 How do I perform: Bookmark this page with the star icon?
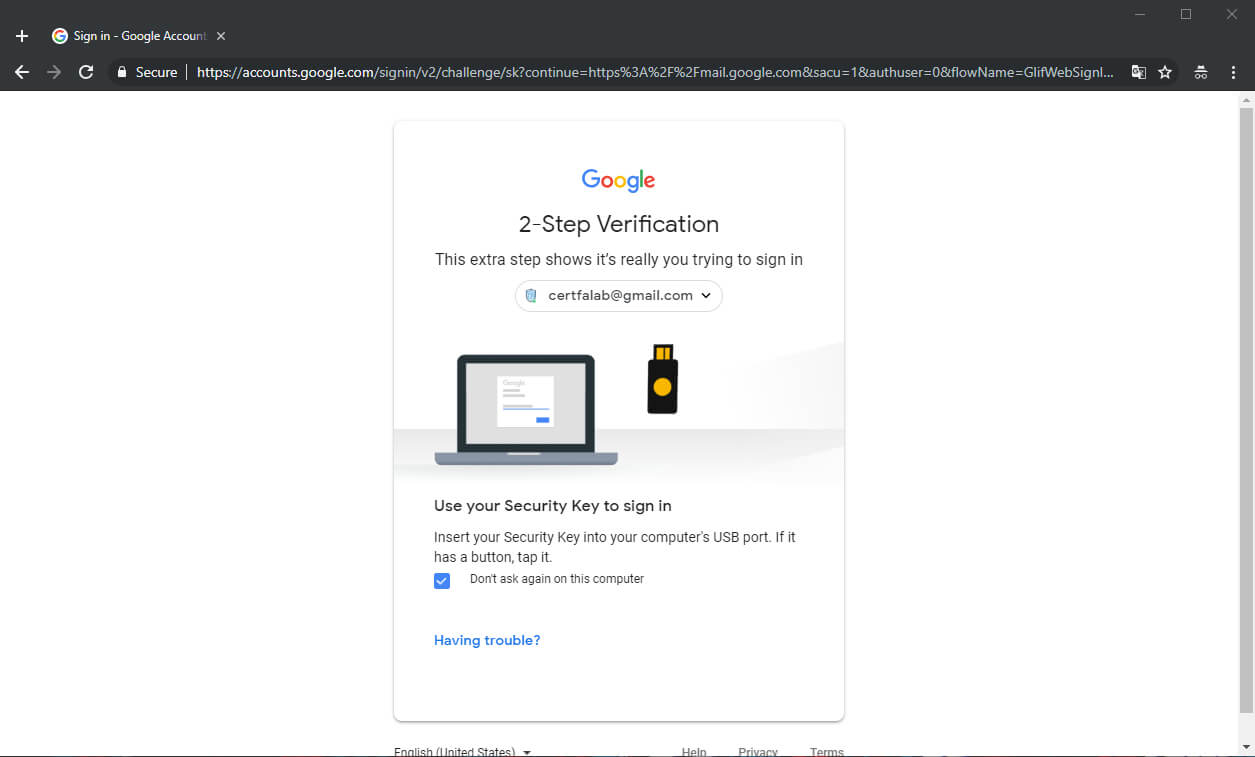[1166, 72]
